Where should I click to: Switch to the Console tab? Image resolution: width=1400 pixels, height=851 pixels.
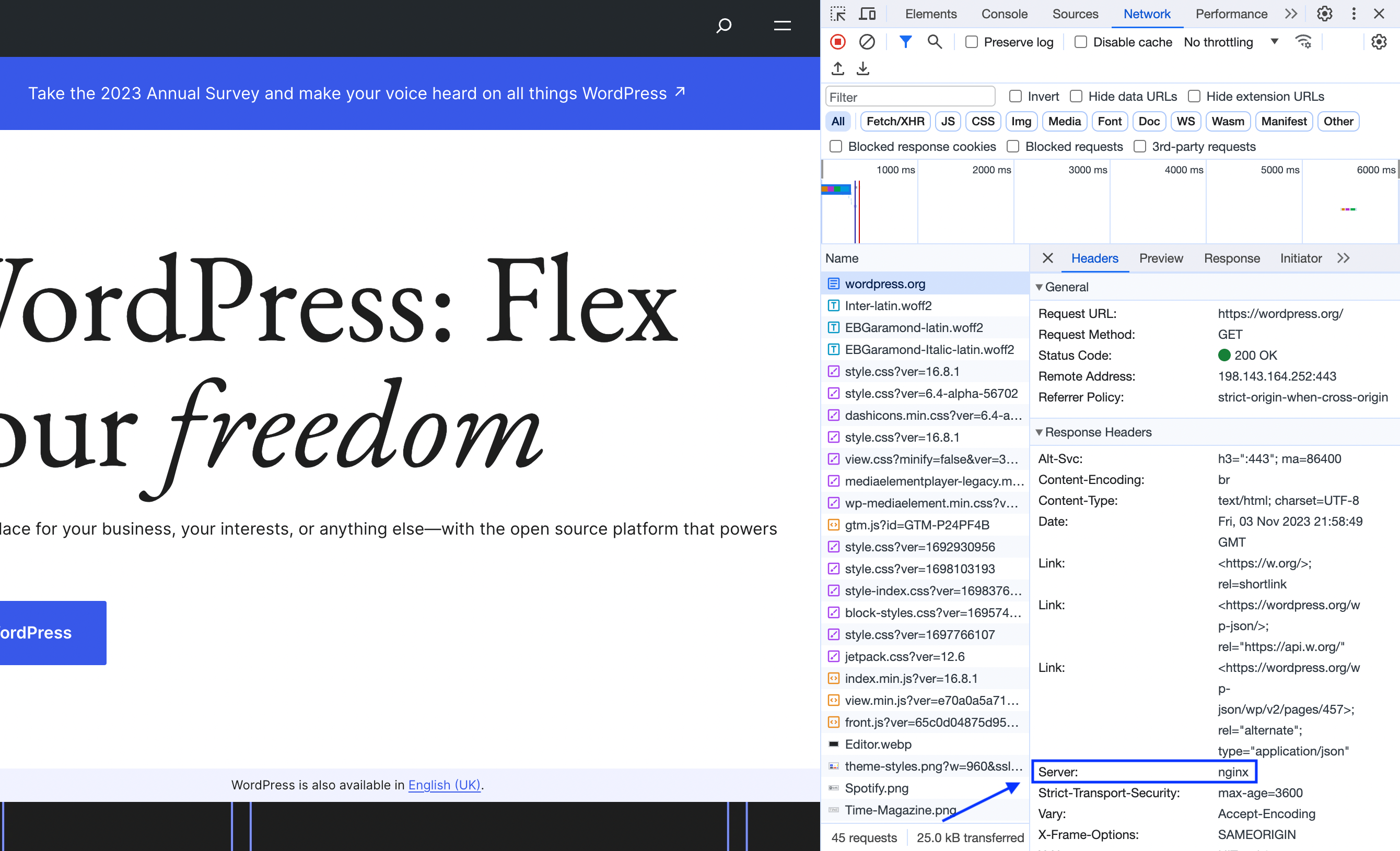click(1004, 13)
